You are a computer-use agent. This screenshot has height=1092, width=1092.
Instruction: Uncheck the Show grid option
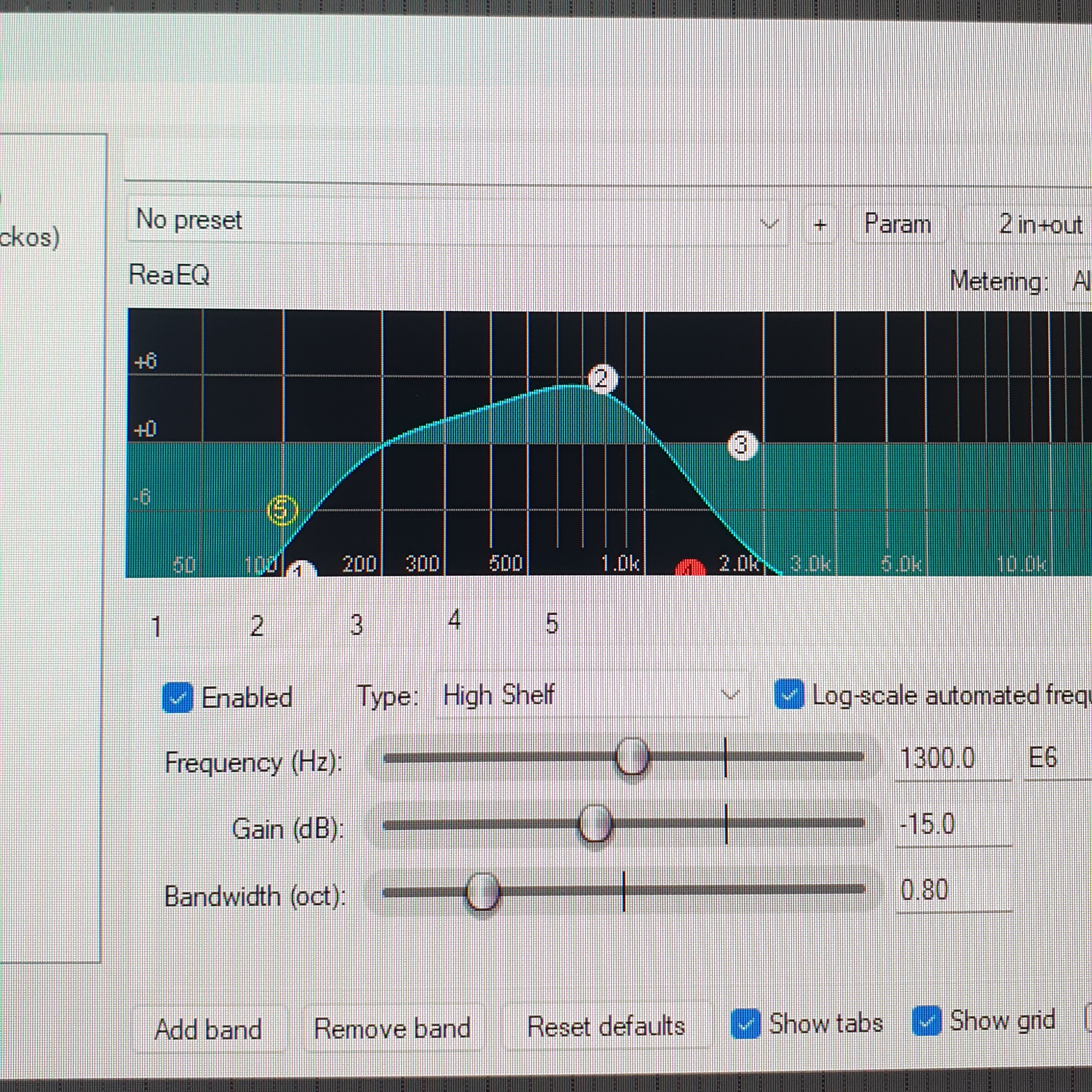(926, 1022)
